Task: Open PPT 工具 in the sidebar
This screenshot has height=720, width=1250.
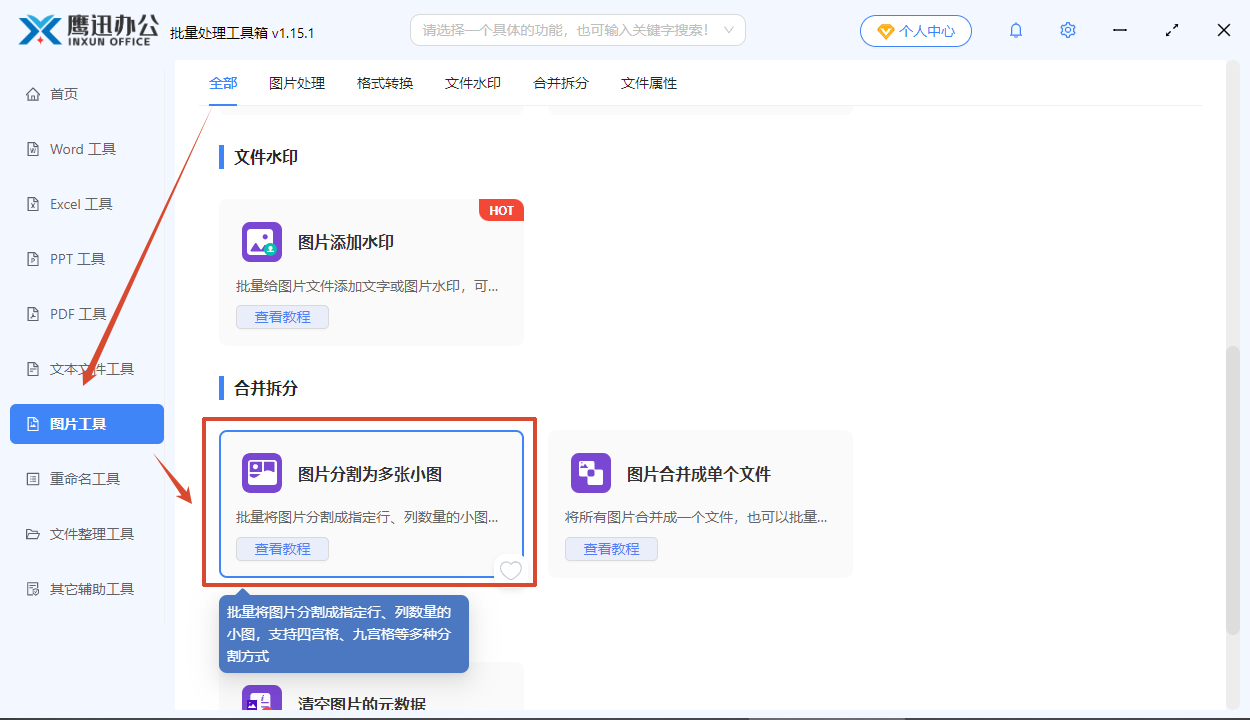Action: (87, 259)
